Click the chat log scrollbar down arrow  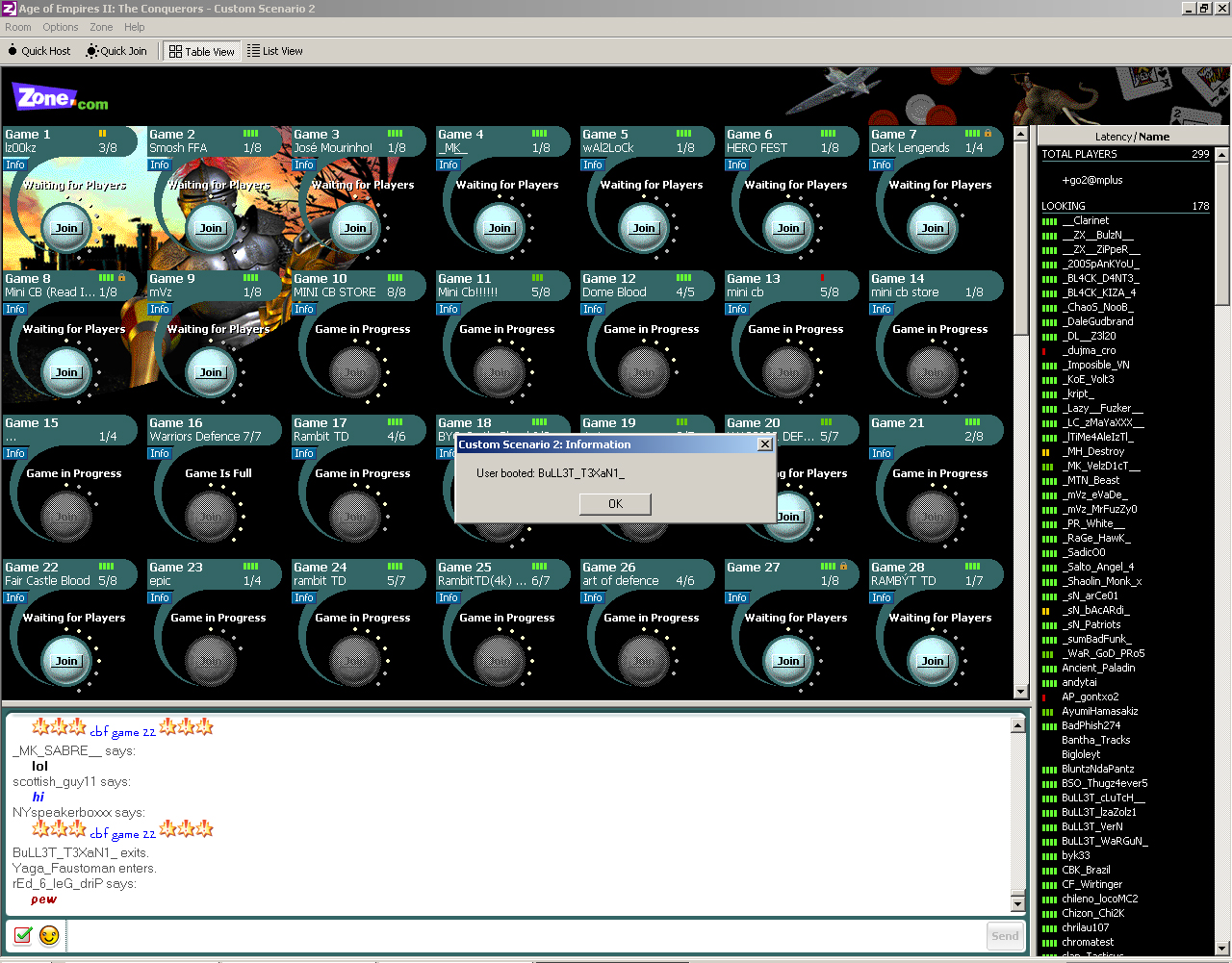1017,903
